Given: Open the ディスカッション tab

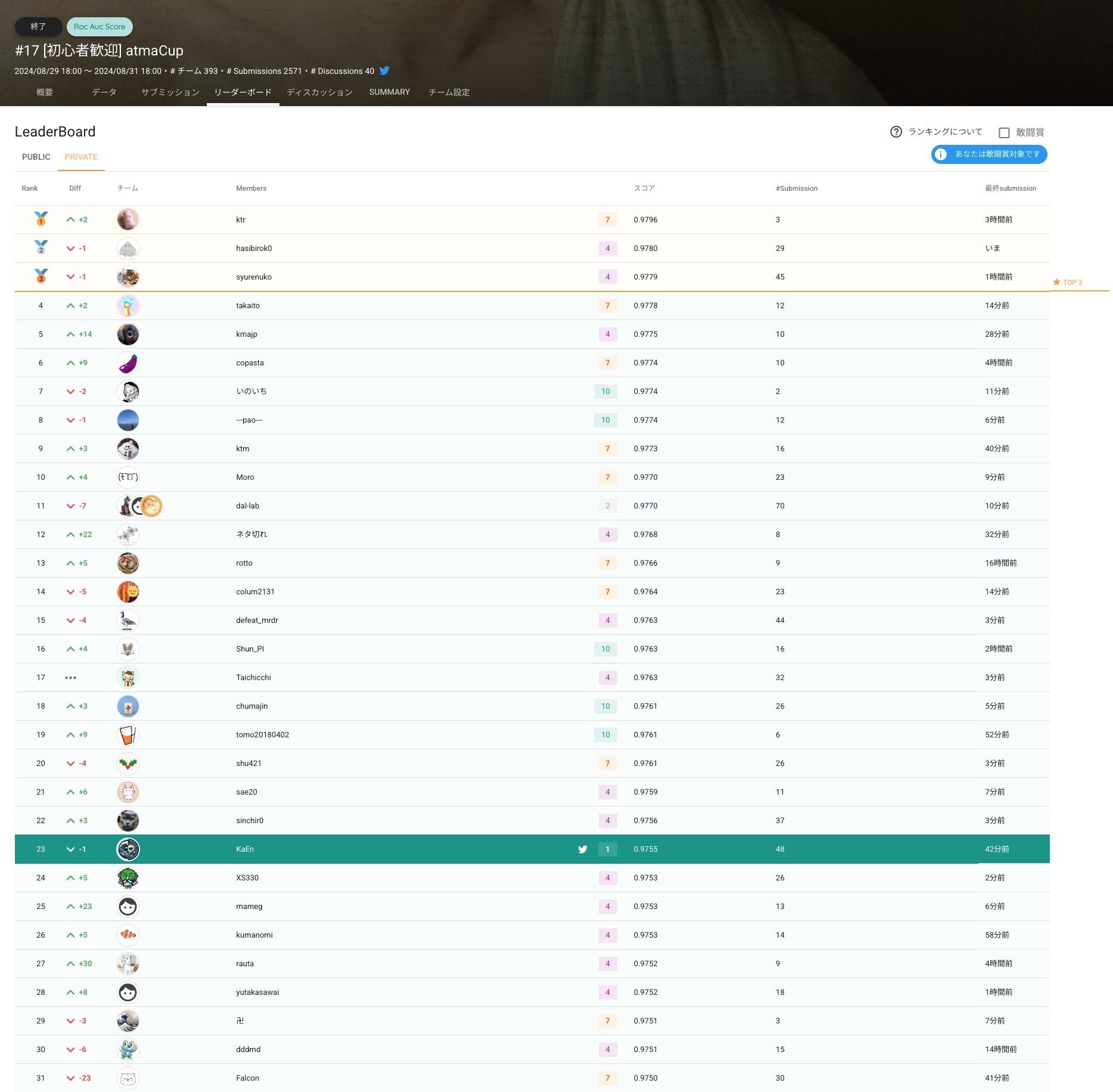Looking at the screenshot, I should (319, 92).
